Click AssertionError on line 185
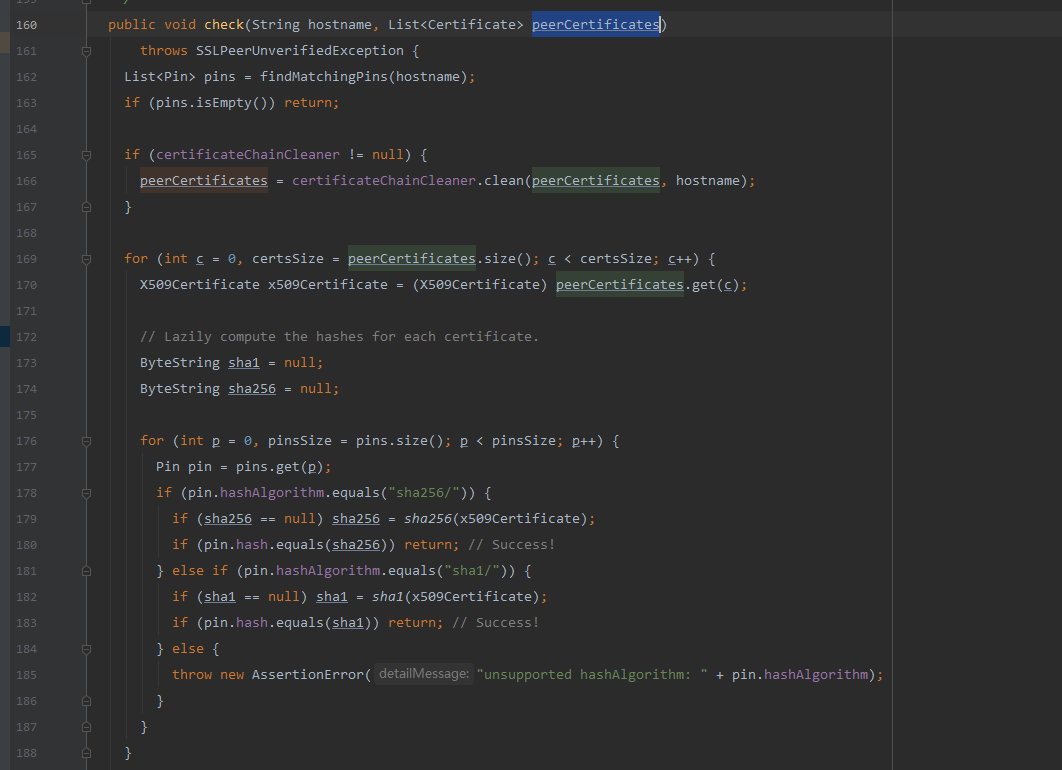 pyautogui.click(x=307, y=675)
